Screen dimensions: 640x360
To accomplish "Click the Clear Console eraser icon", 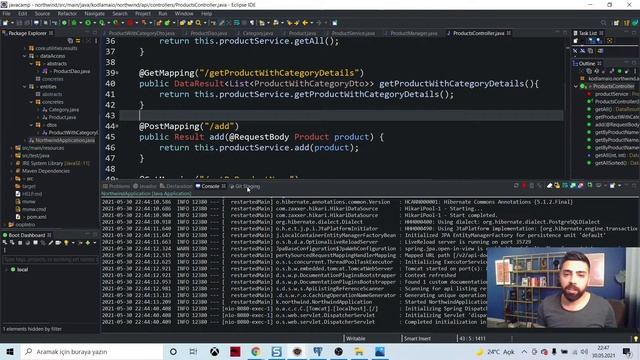I will click(549, 186).
